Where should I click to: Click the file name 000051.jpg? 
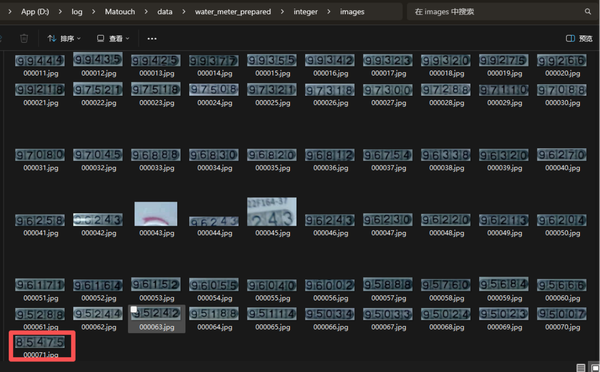click(x=41, y=298)
